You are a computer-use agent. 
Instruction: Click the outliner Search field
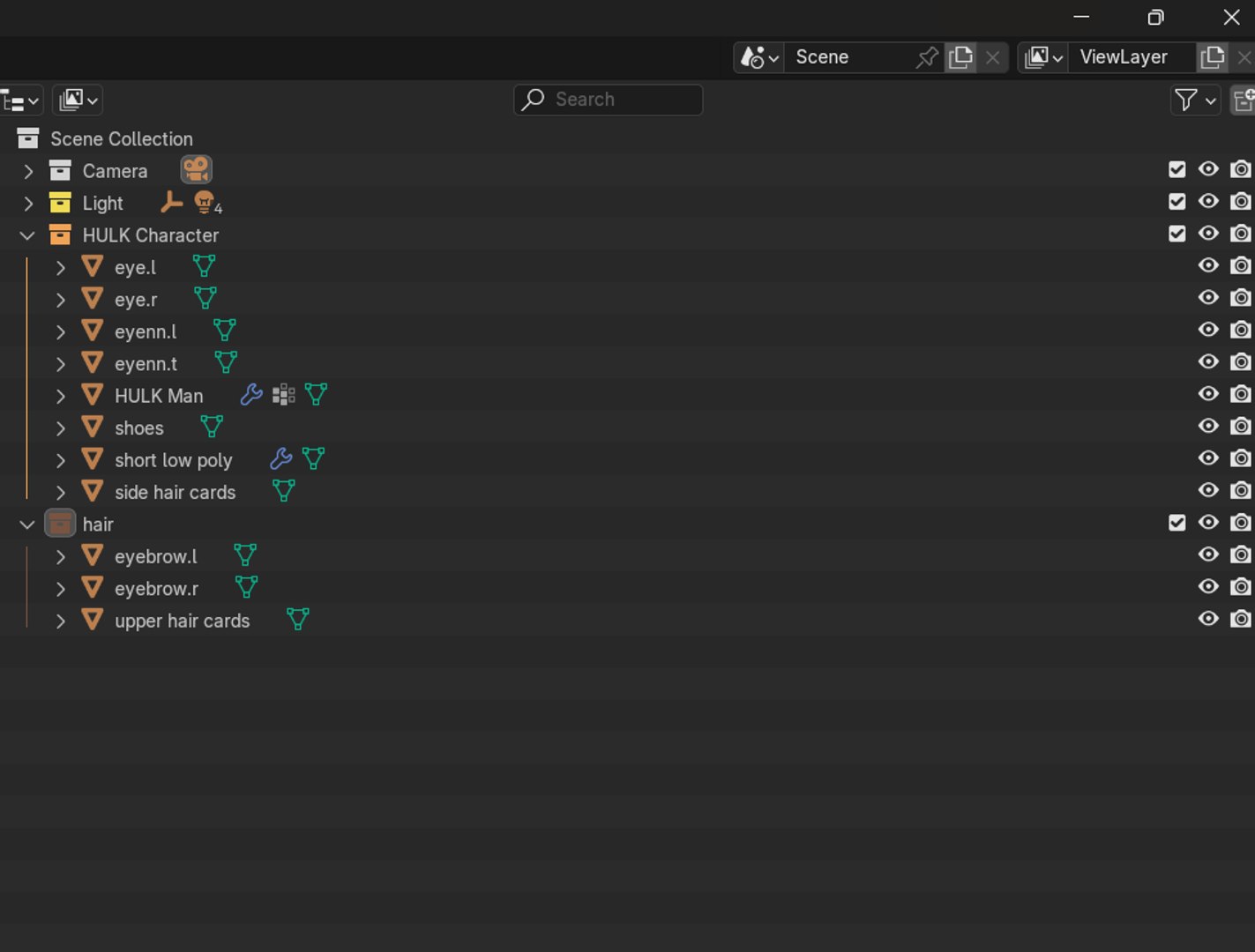coord(609,100)
